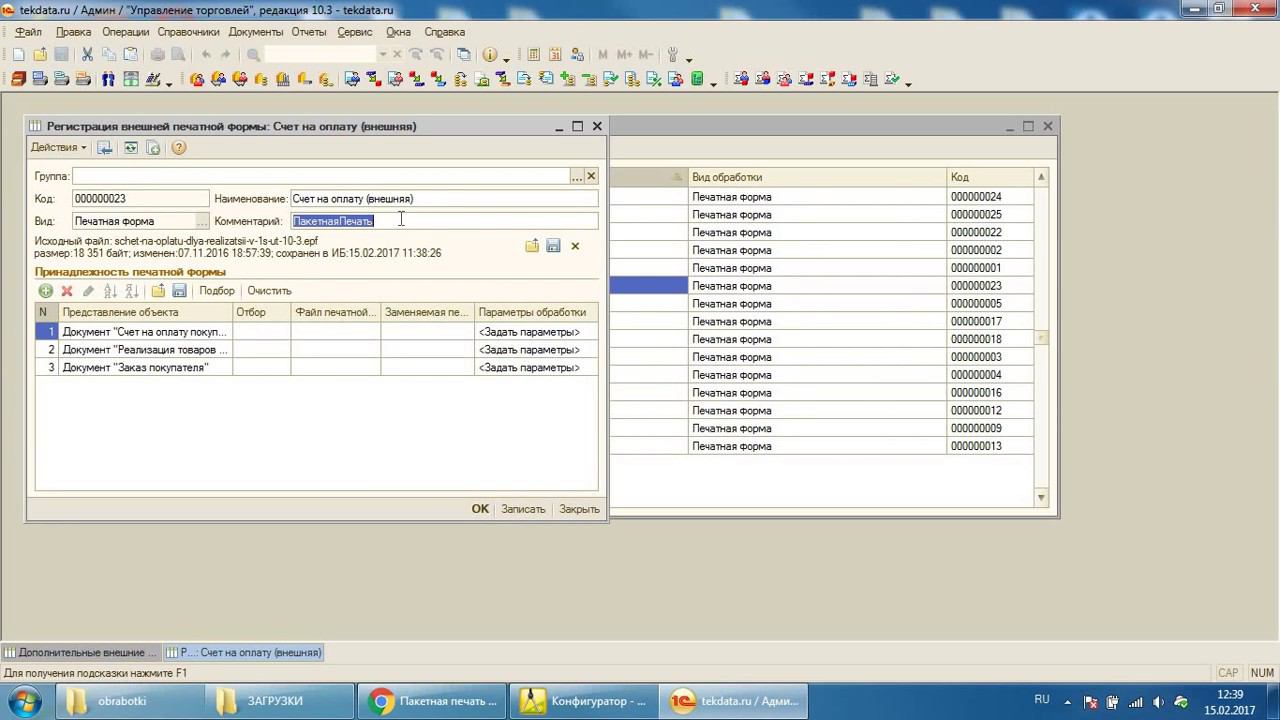Click the load source file folder icon
The width and height of the screenshot is (1280, 720).
(532, 246)
